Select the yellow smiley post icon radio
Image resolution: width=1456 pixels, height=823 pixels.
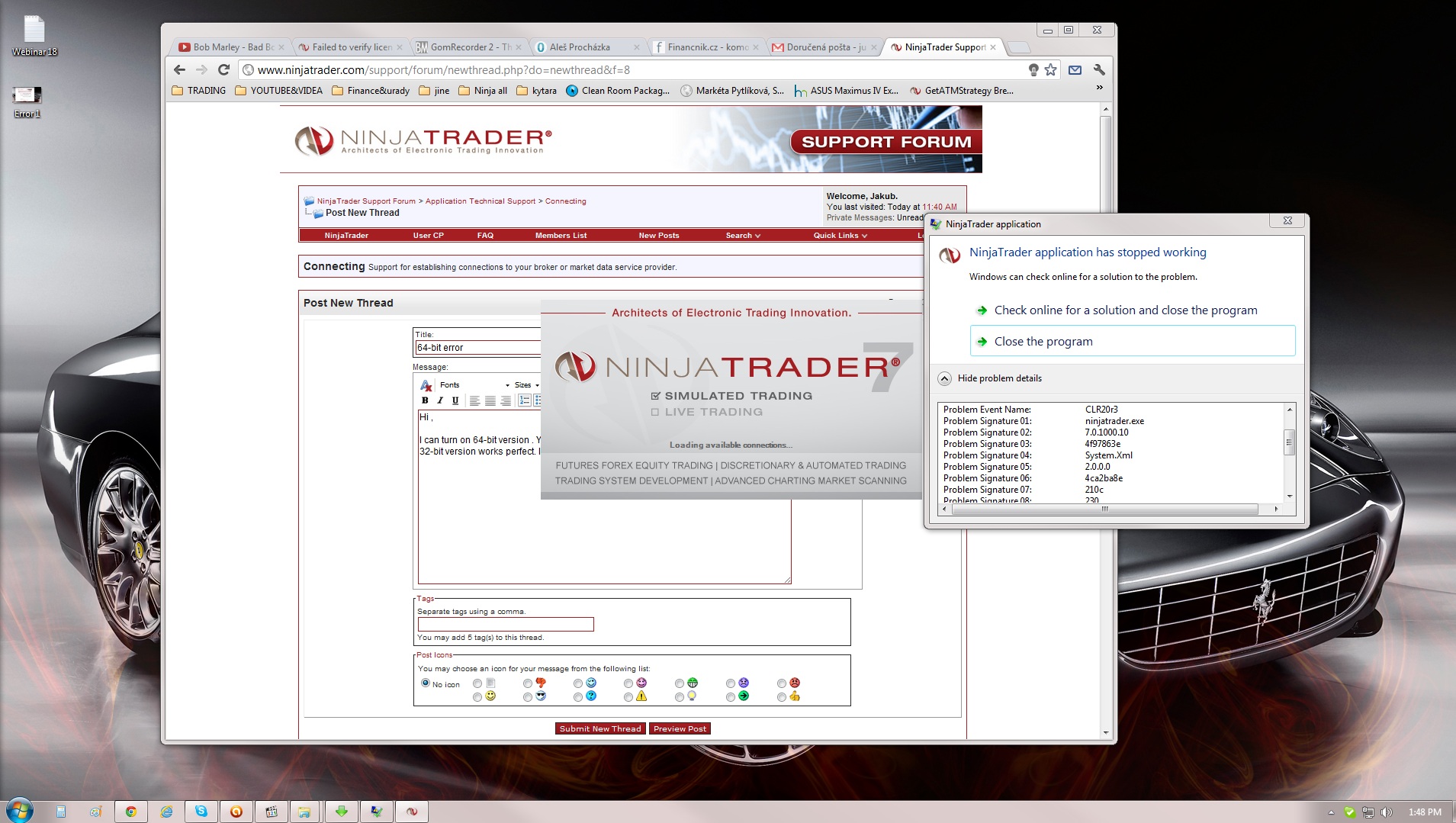[477, 697]
